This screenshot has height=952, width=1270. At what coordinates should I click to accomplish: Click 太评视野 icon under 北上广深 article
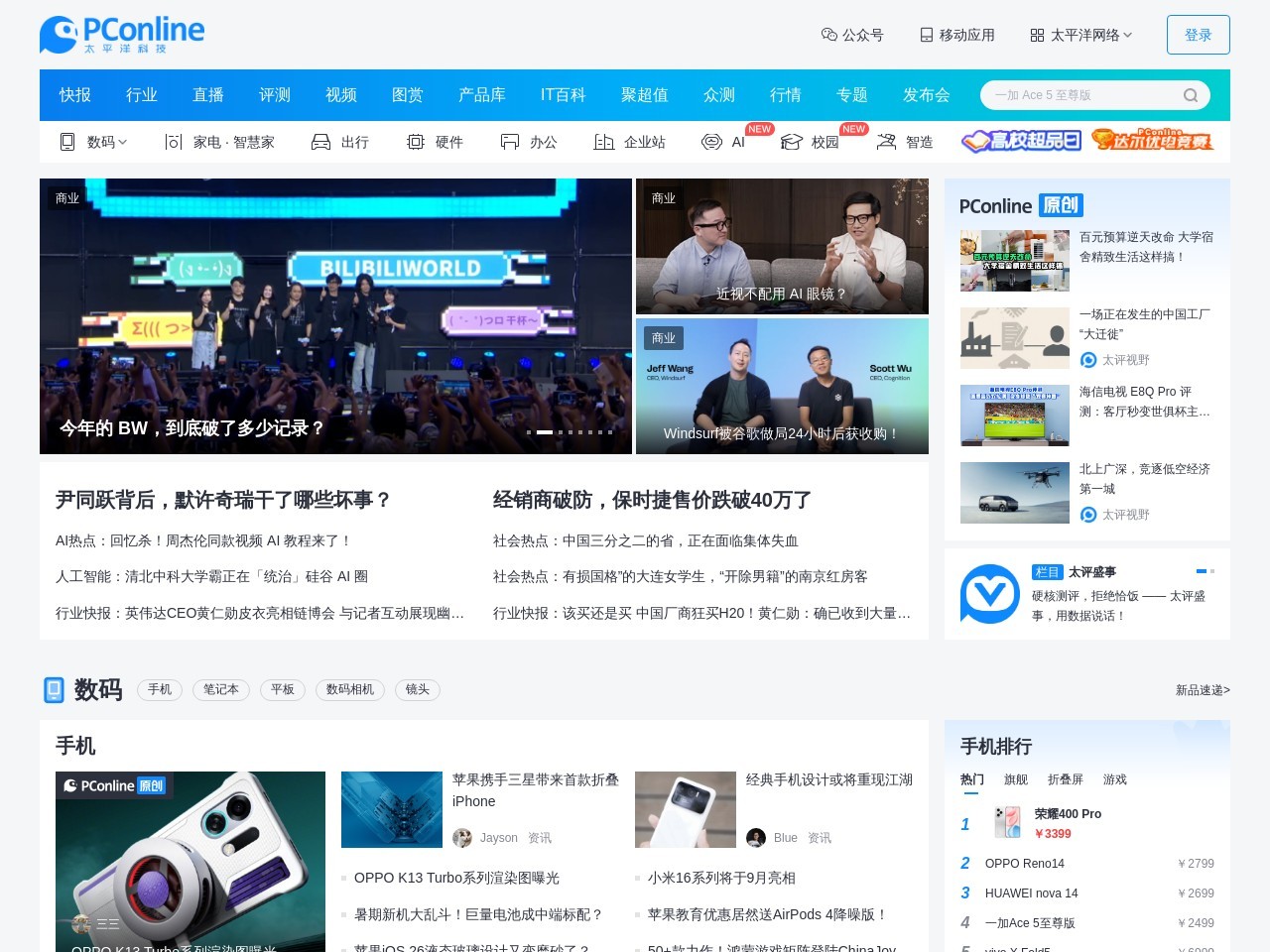click(x=1088, y=515)
